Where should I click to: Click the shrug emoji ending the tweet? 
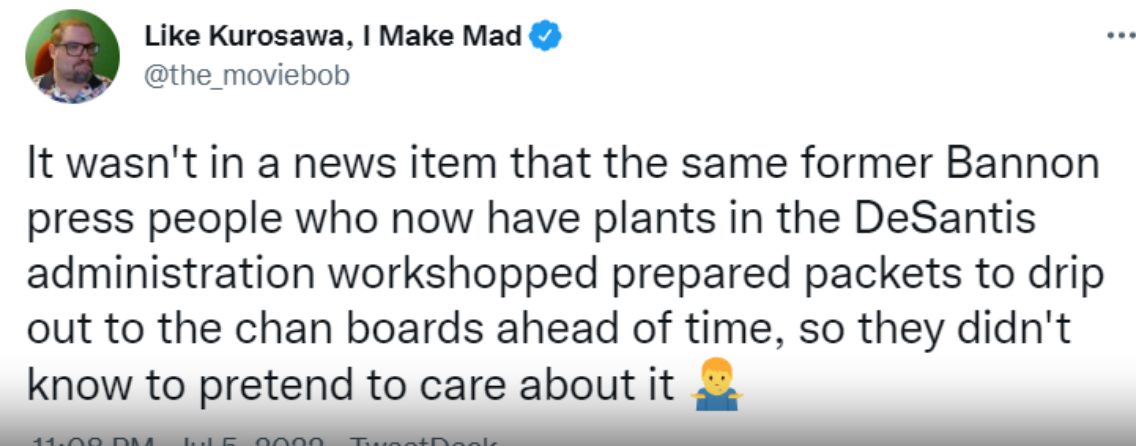pyautogui.click(x=711, y=387)
